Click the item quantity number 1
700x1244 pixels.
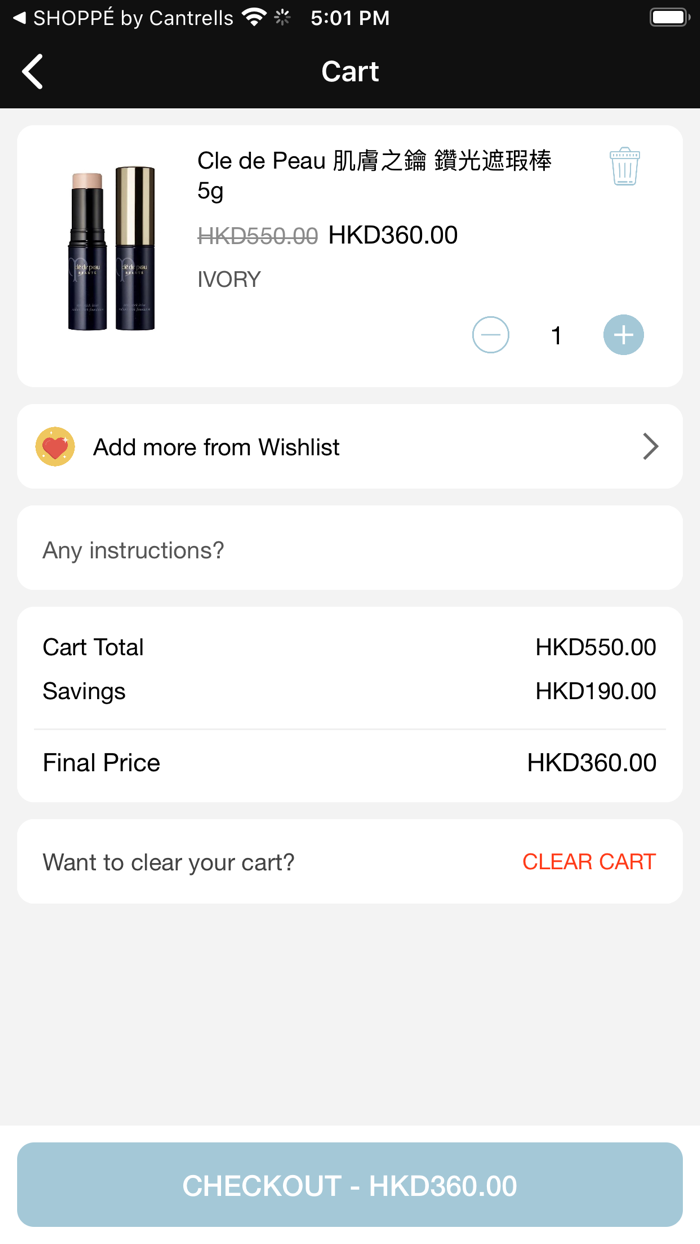557,336
